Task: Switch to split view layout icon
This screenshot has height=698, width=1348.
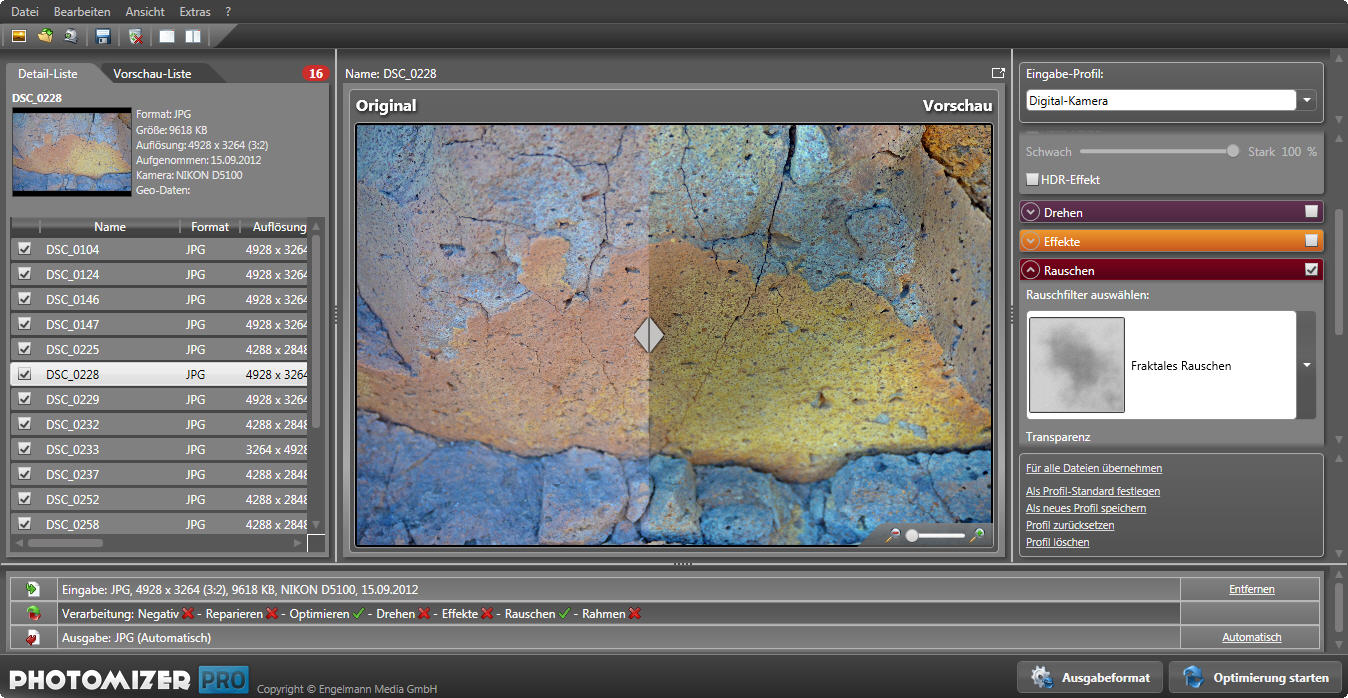Action: click(192, 37)
